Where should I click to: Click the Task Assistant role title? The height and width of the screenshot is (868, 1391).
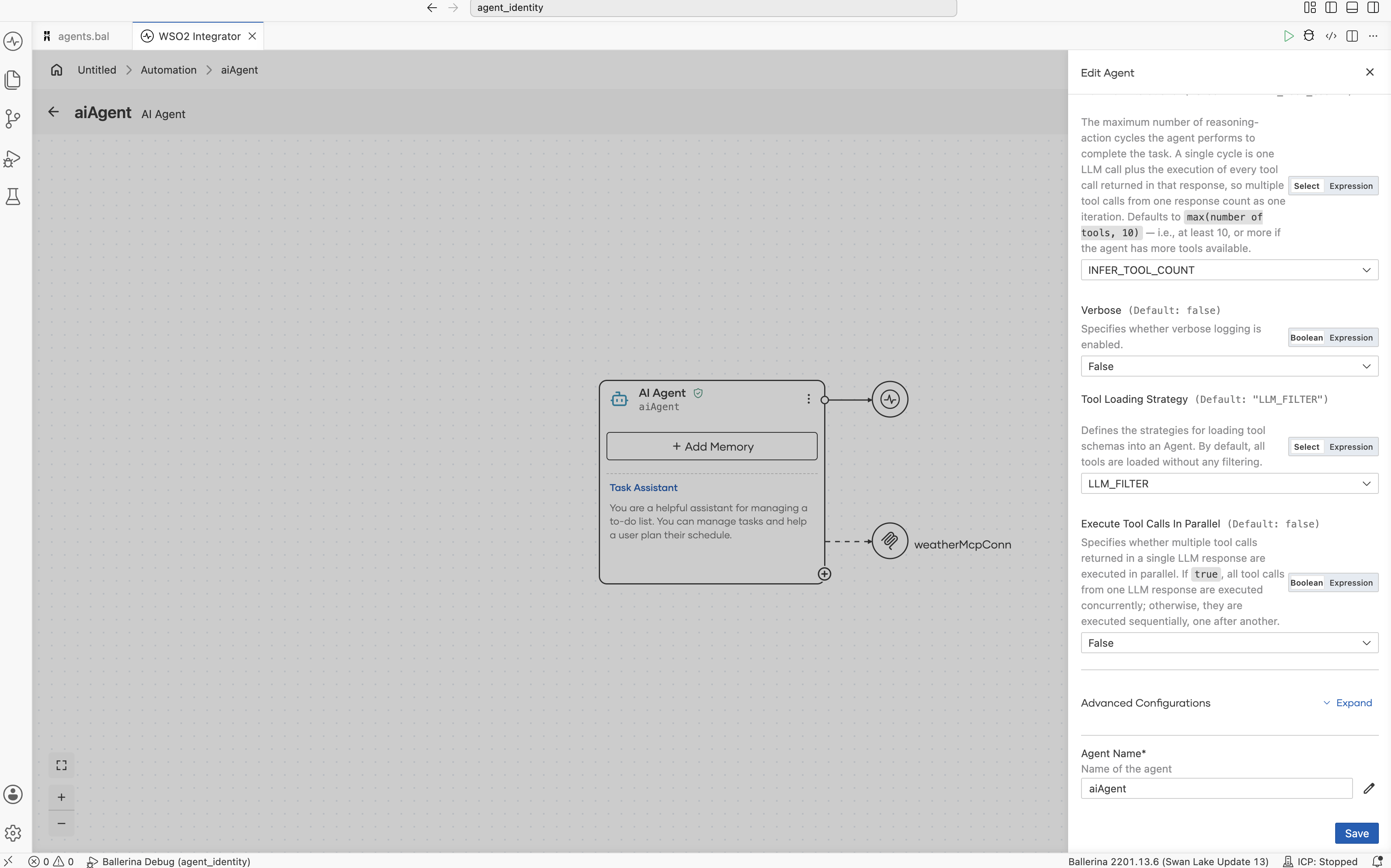(643, 487)
